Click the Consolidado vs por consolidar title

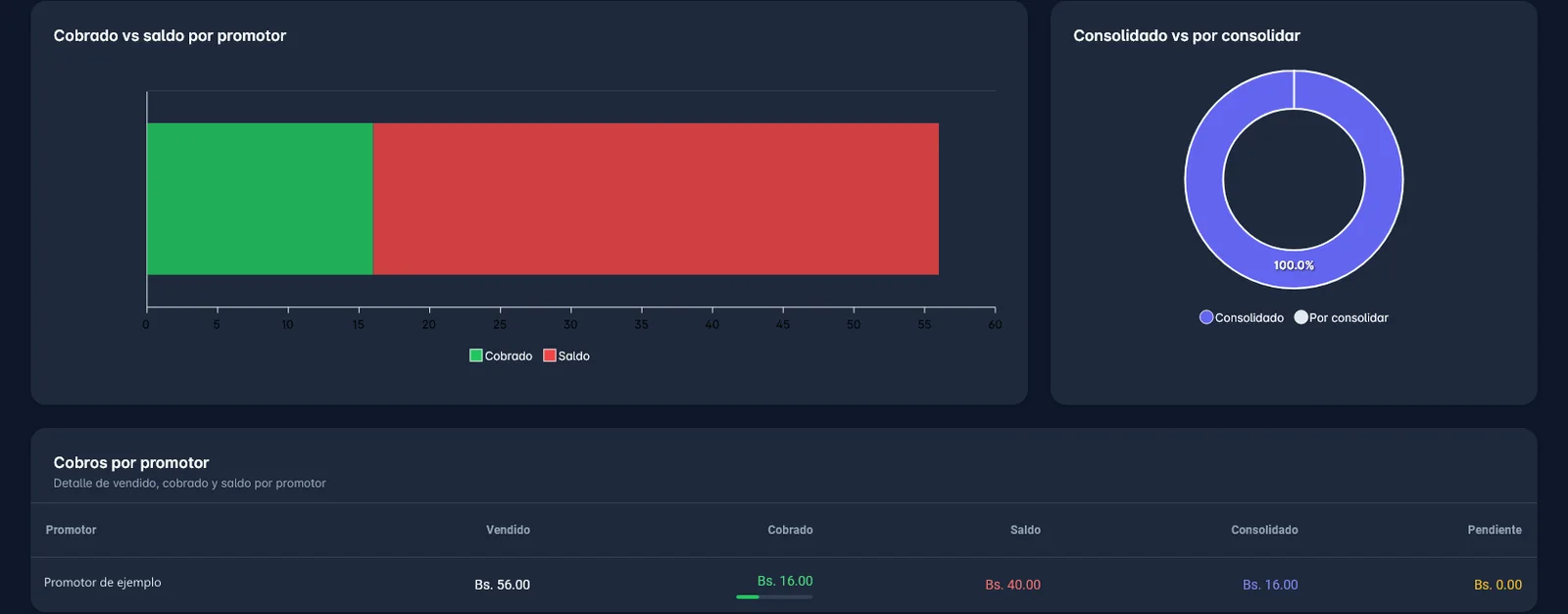pyautogui.click(x=1187, y=35)
